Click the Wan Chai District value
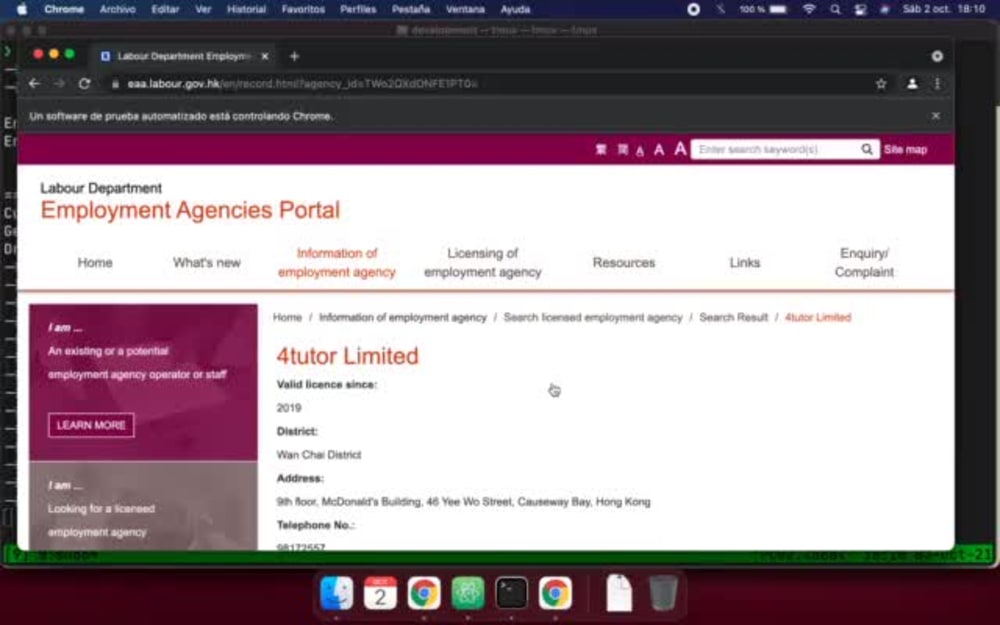This screenshot has height=625, width=1000. point(319,455)
